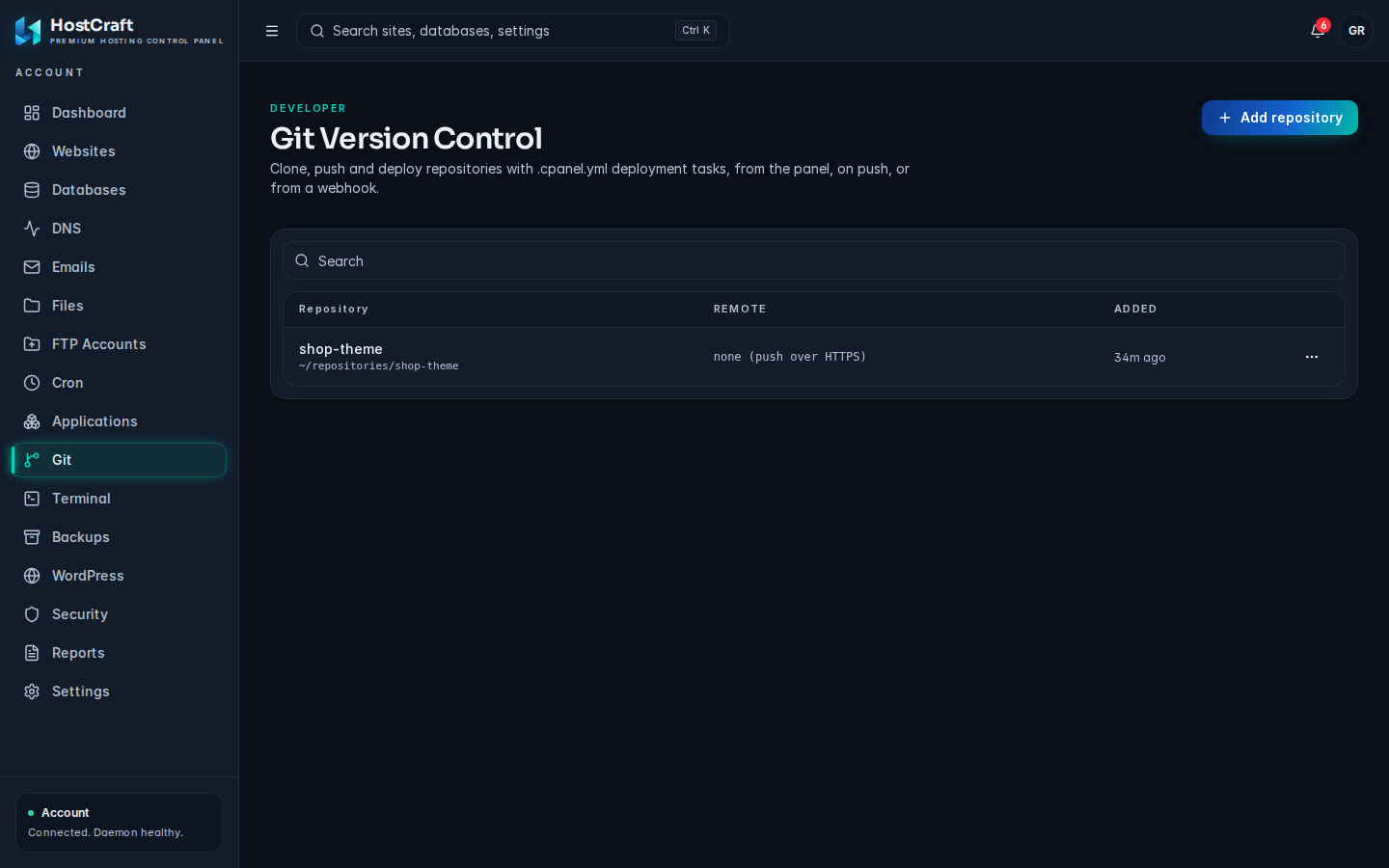Click the Websites globe icon in the sidebar
The height and width of the screenshot is (868, 1389).
click(32, 151)
